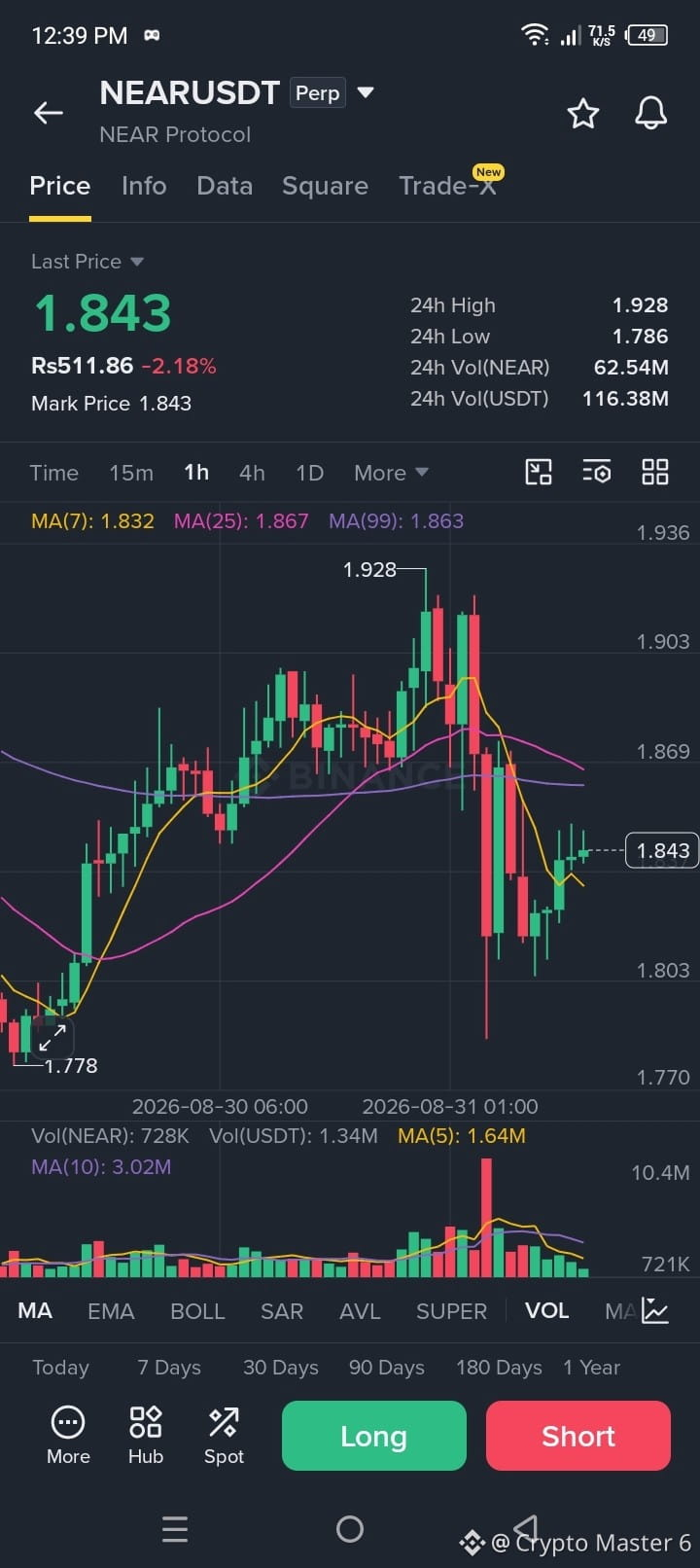Select the 1 Year performance range

(591, 1367)
